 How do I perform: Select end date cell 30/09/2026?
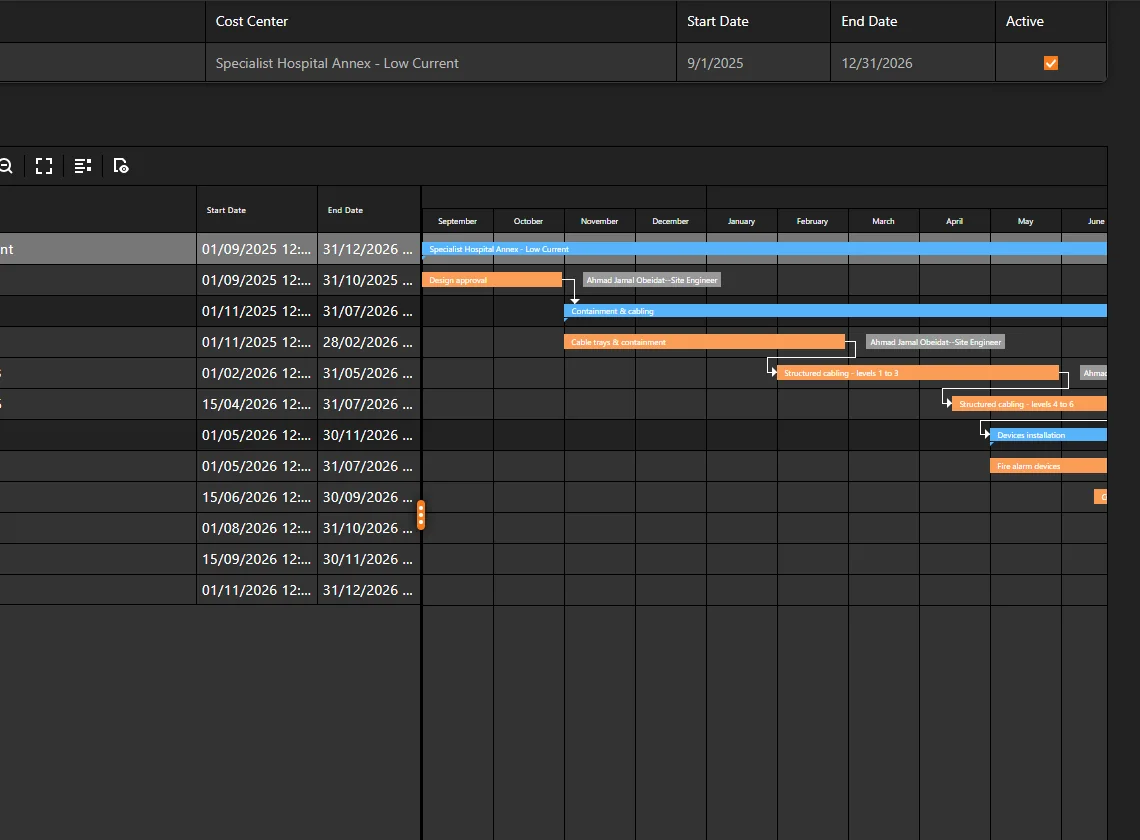tap(369, 497)
